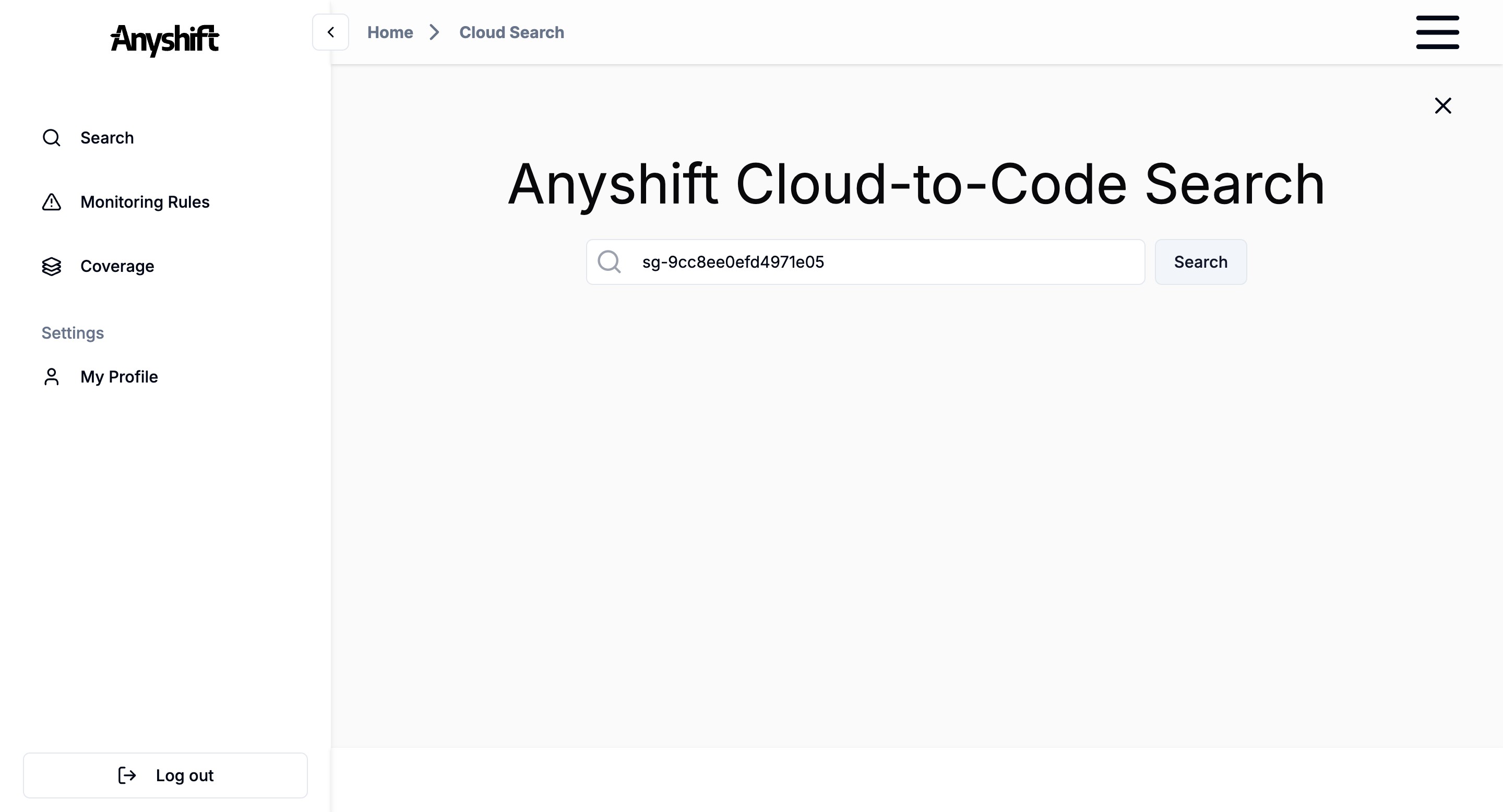
Task: Go to Monitoring Rules page
Action: 145,202
